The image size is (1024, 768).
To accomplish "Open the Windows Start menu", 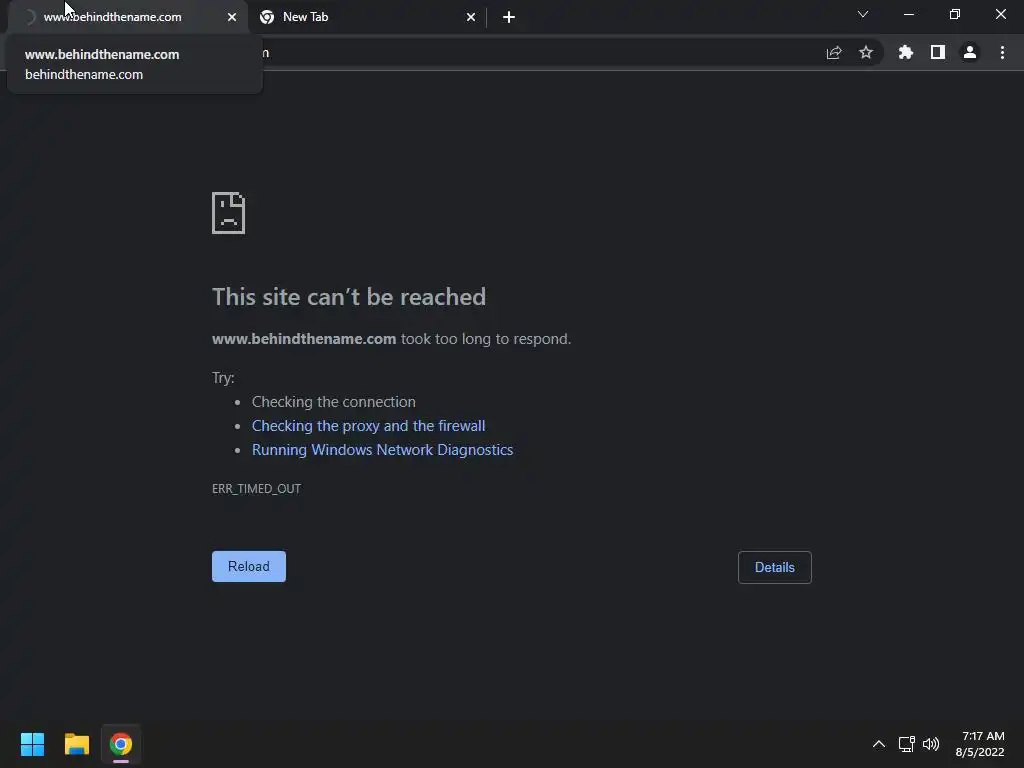I will coord(33,744).
